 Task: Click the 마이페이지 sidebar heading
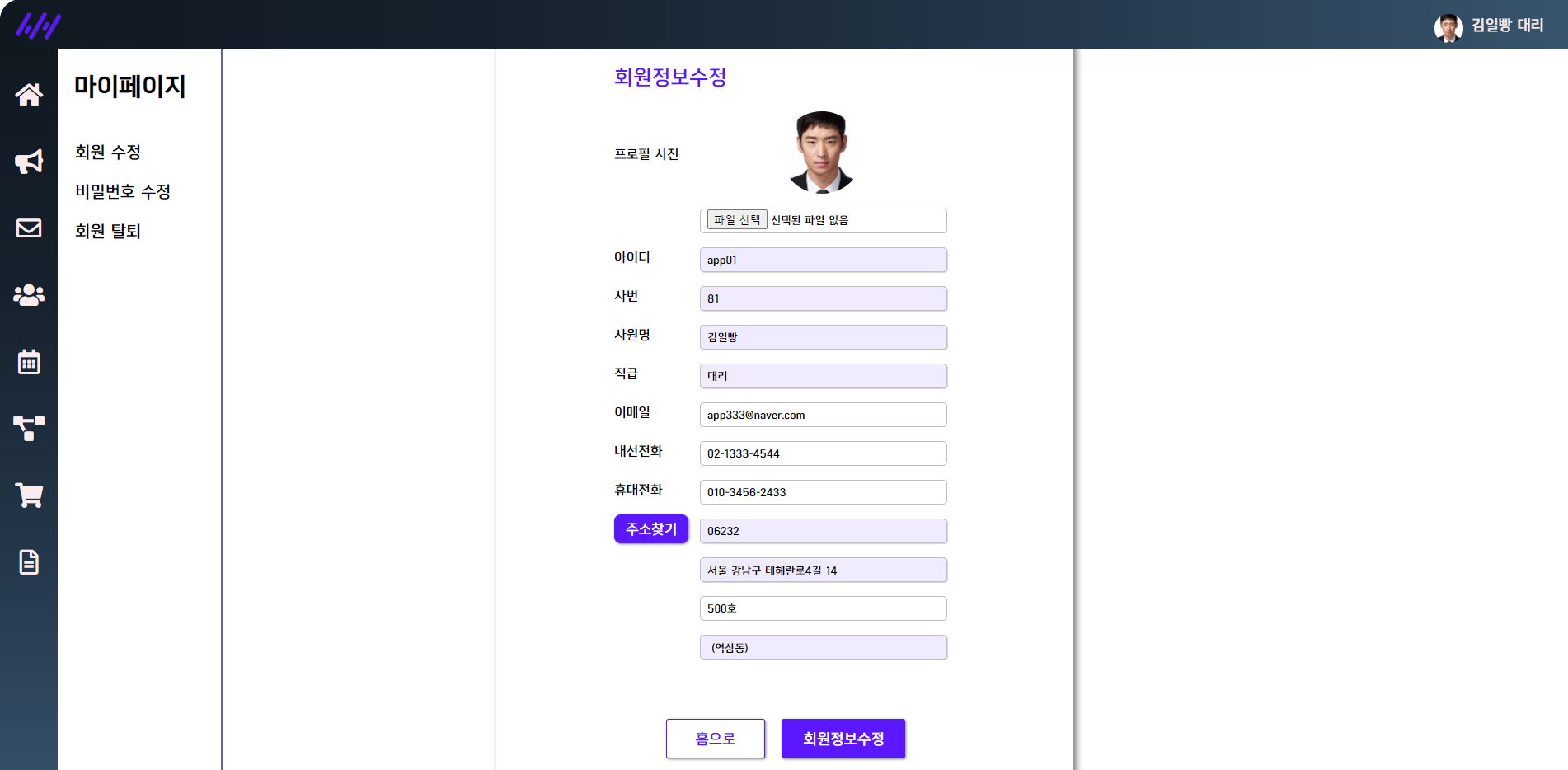coord(130,86)
